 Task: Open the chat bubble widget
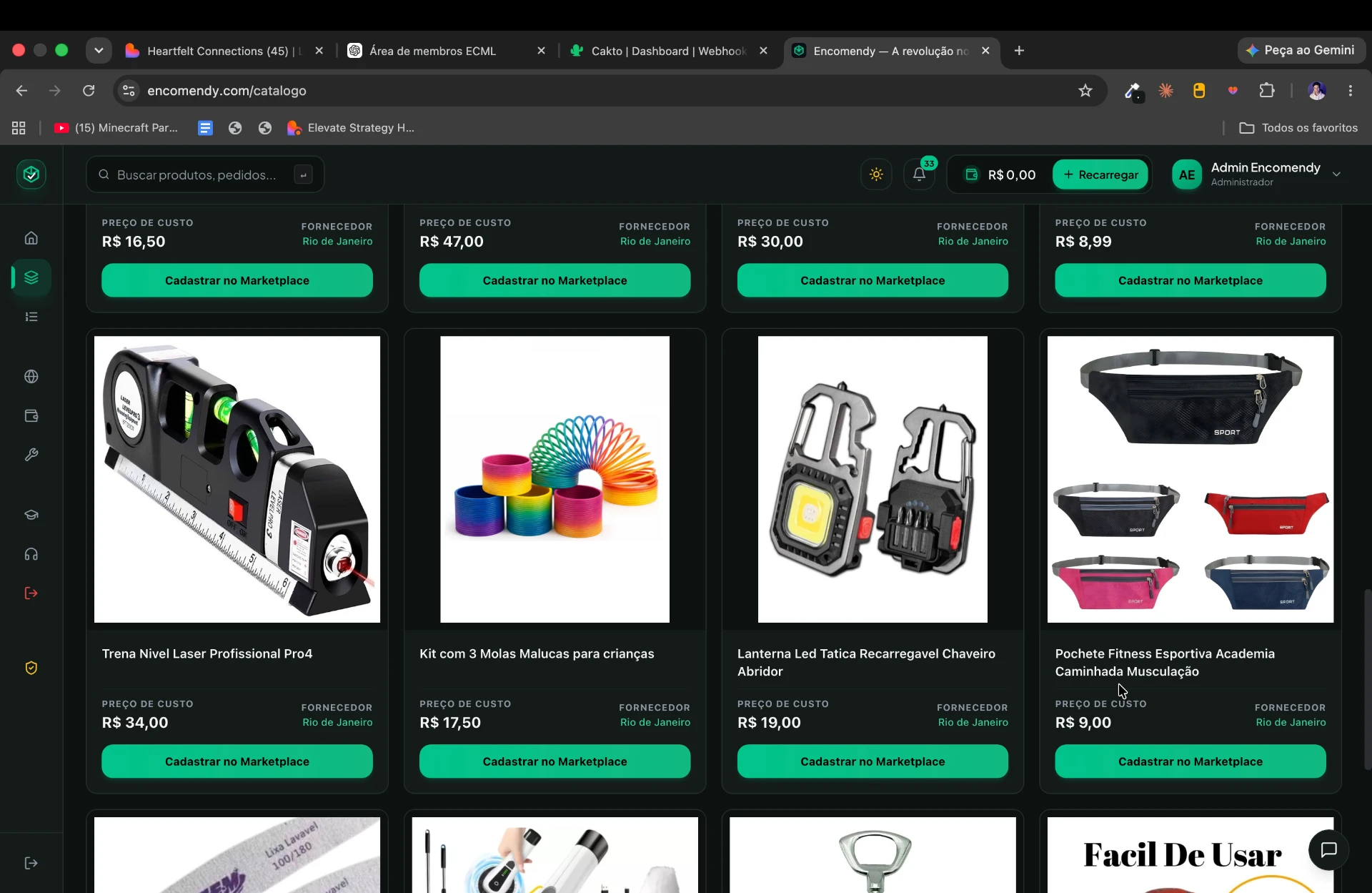click(1328, 849)
